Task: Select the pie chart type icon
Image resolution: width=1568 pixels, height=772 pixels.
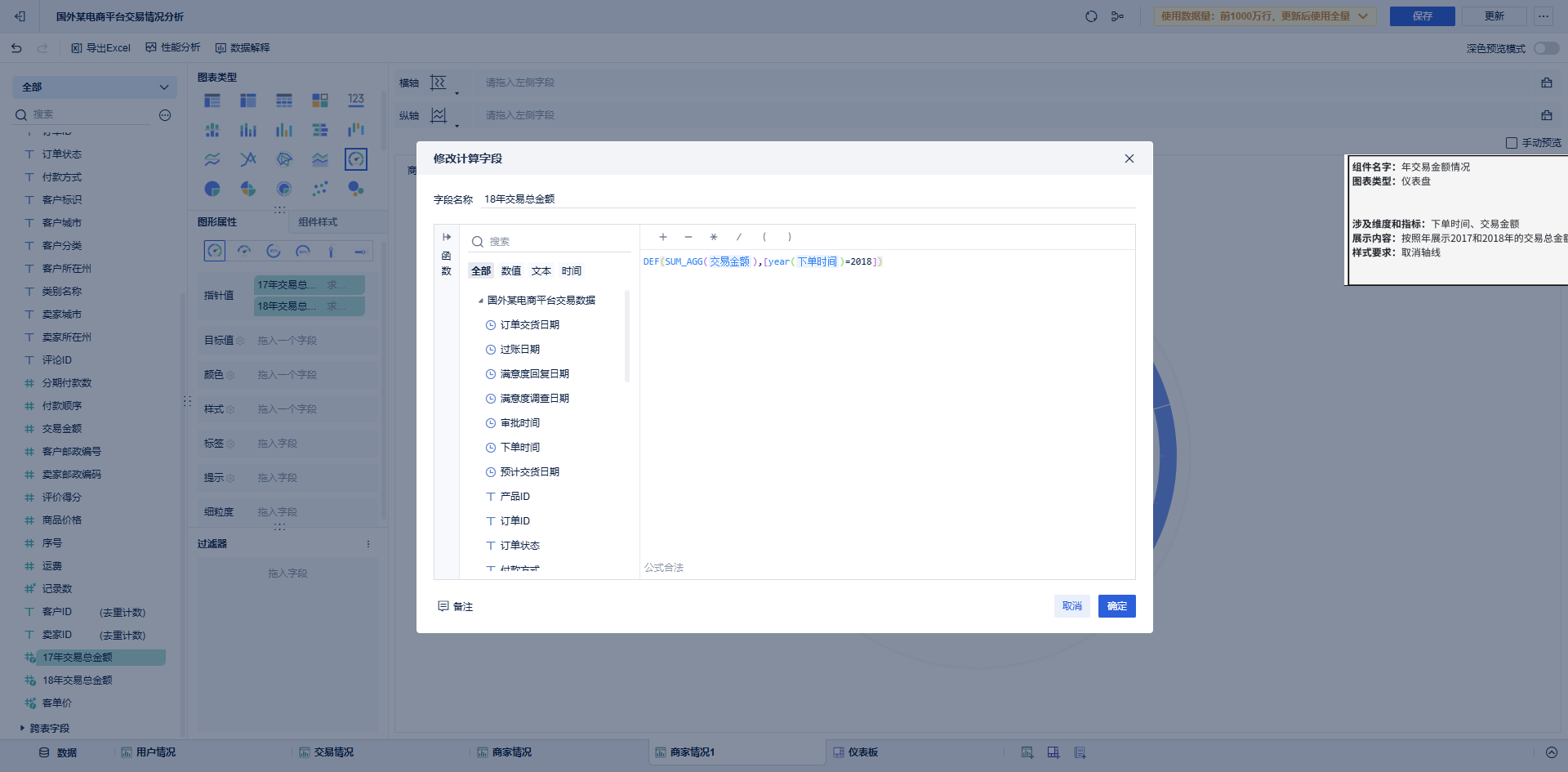Action: pyautogui.click(x=212, y=189)
